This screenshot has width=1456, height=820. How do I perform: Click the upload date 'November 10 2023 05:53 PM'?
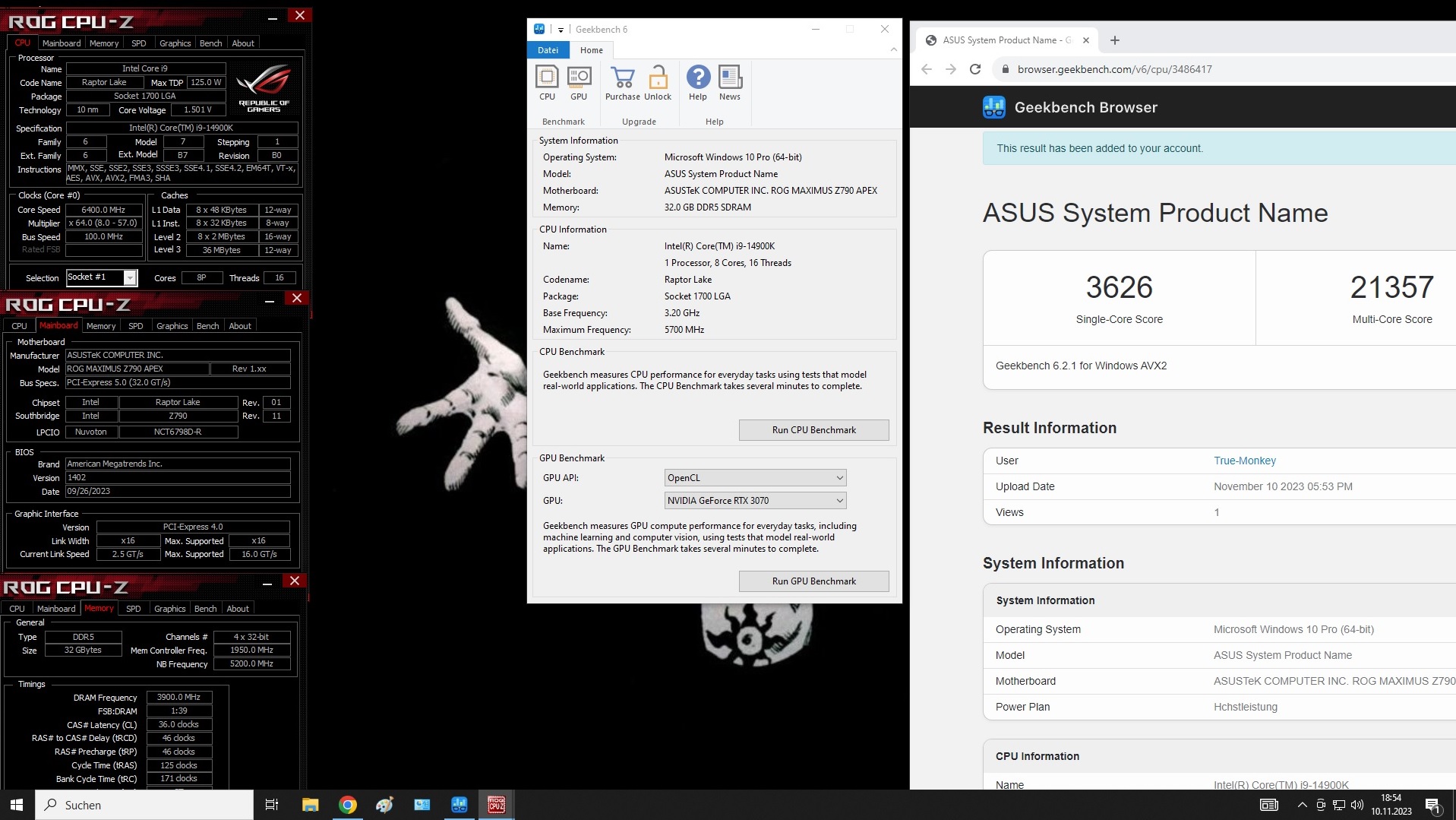1283,486
